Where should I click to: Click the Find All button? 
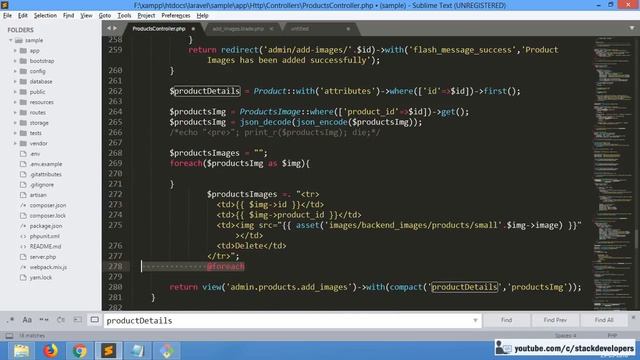[604, 320]
